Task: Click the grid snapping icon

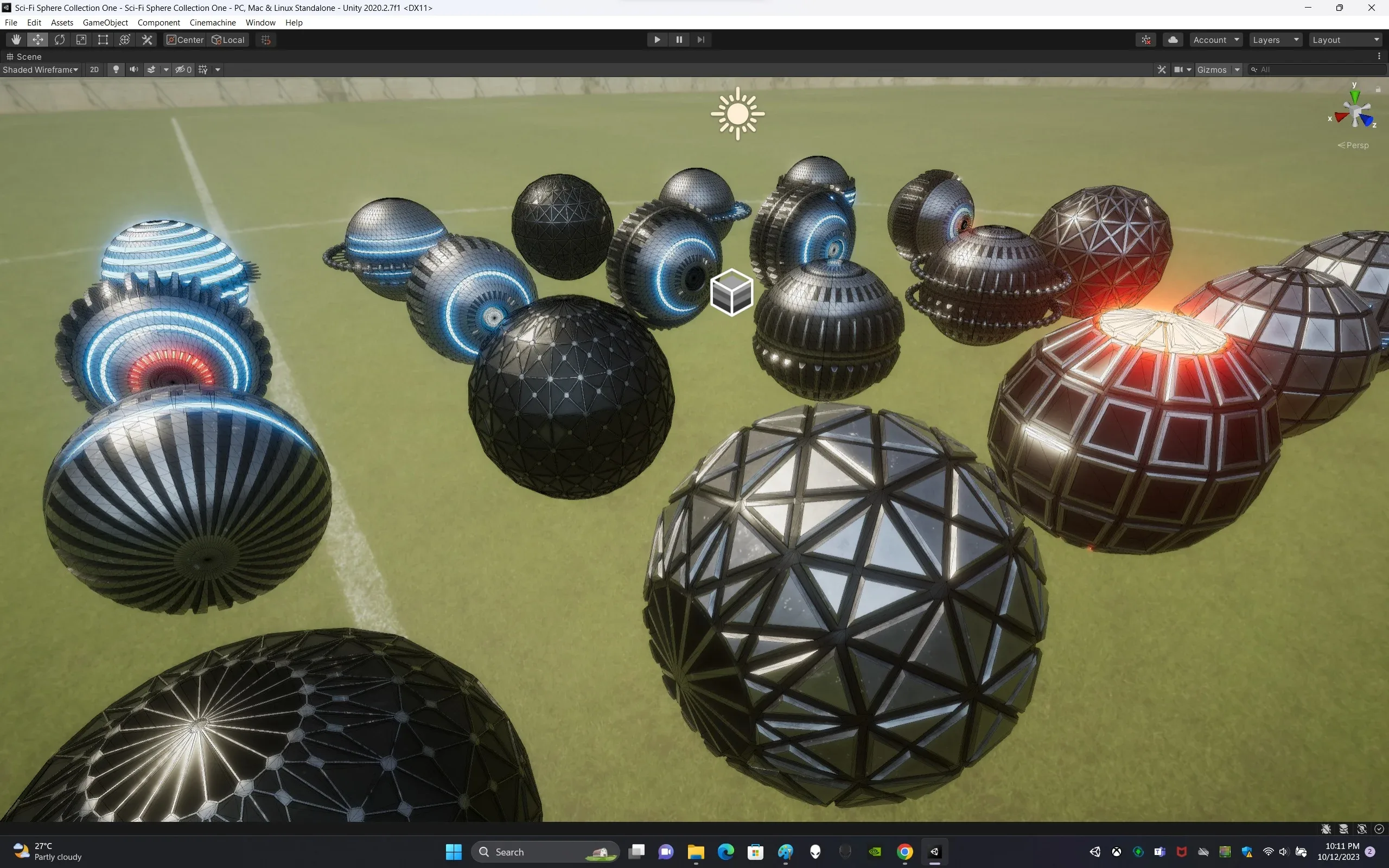Action: click(266, 40)
